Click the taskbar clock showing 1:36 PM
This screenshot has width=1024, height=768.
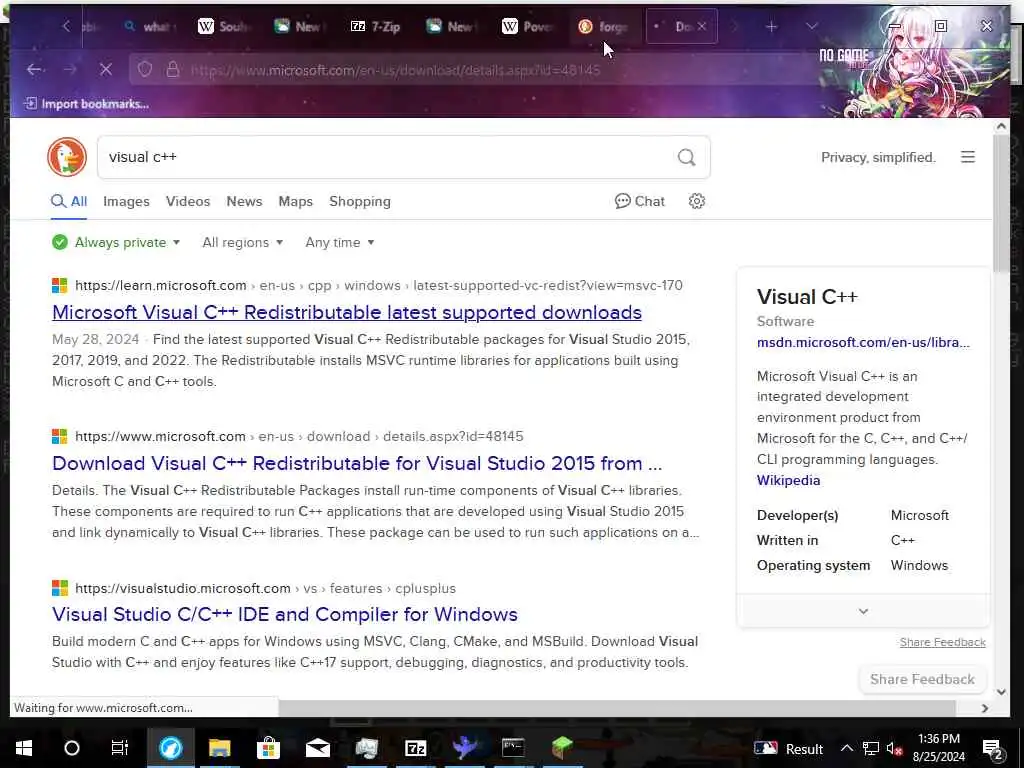(x=938, y=748)
